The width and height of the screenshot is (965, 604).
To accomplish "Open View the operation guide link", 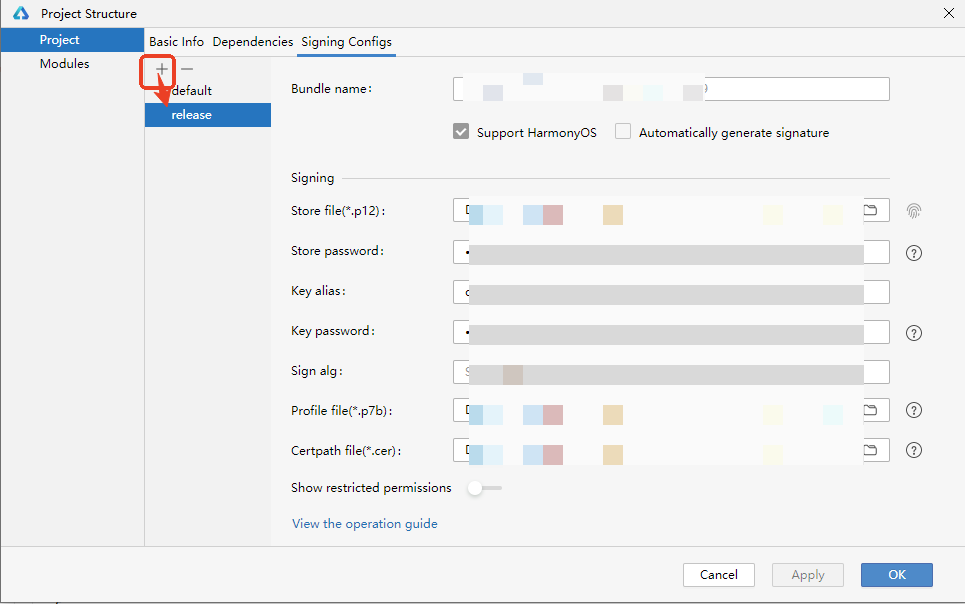I will click(x=364, y=524).
